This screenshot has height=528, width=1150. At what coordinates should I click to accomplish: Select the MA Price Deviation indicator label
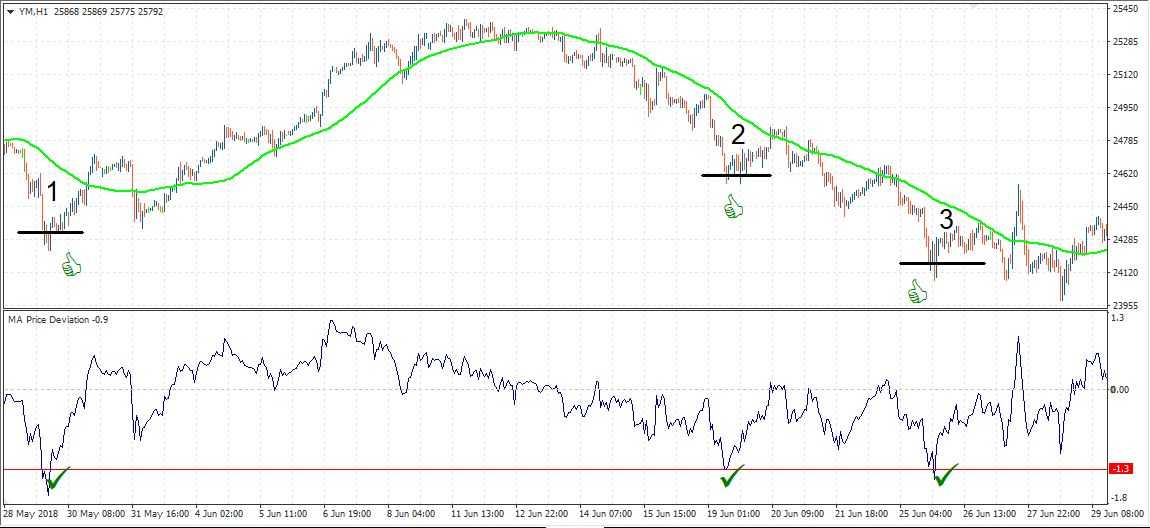tap(52, 319)
